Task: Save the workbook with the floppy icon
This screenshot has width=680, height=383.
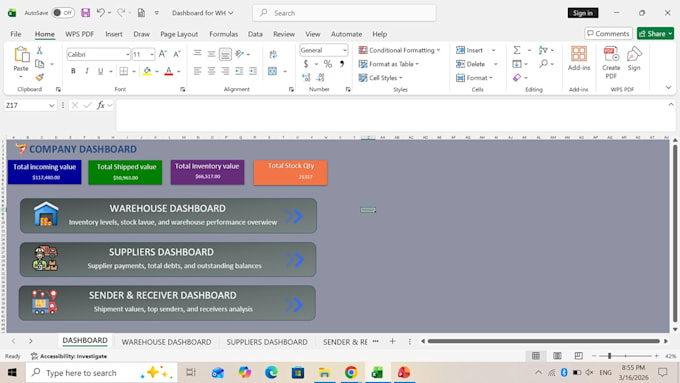Action: pyautogui.click(x=85, y=13)
